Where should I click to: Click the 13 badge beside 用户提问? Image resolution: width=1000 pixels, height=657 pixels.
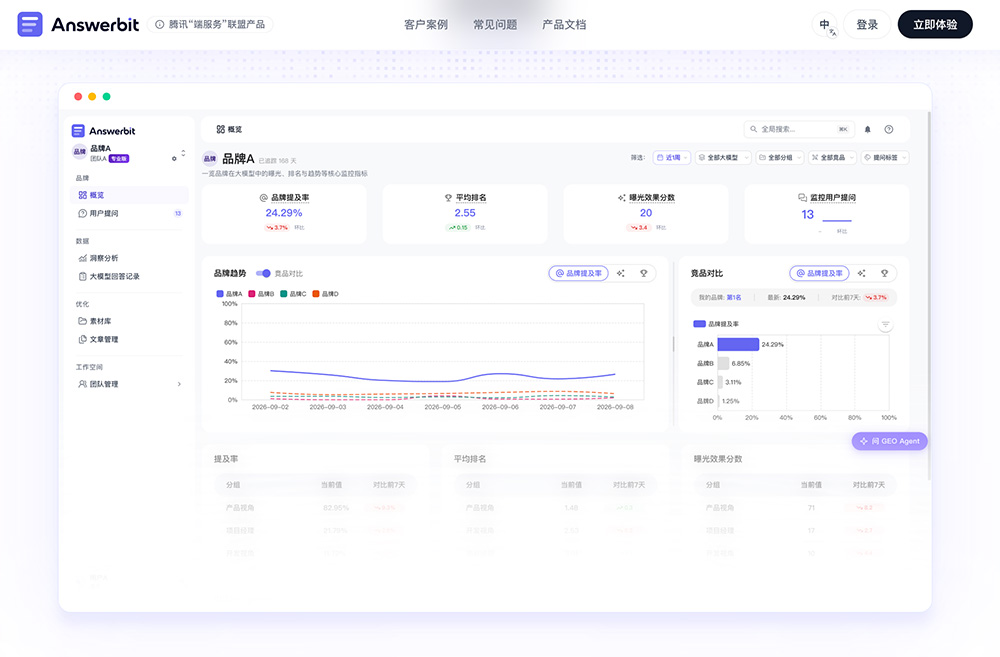(178, 213)
